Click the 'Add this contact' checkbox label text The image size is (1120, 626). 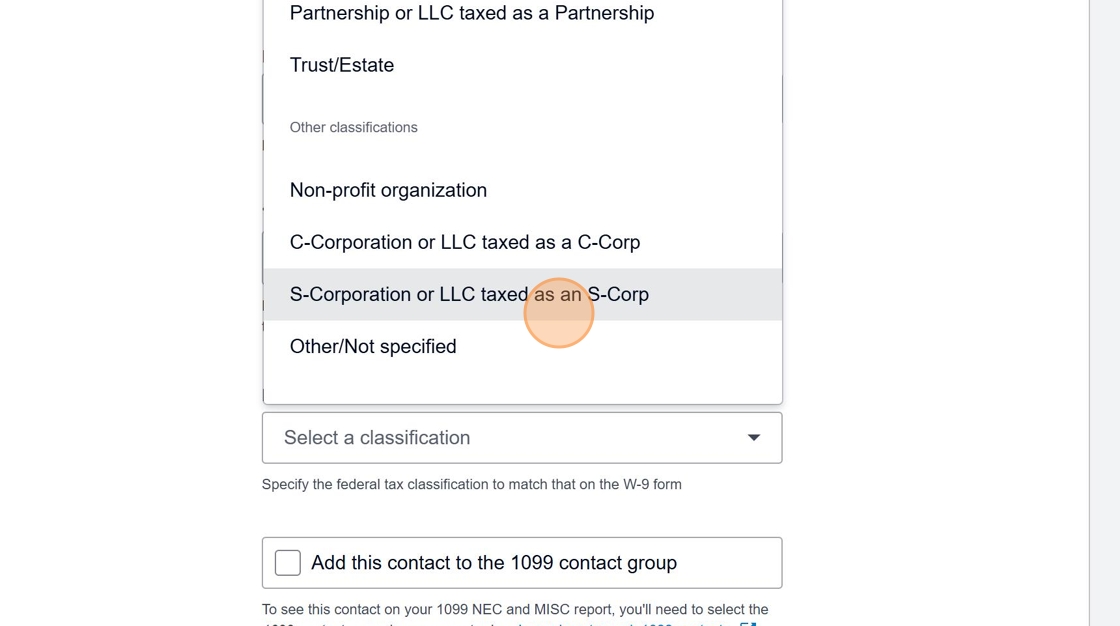point(494,563)
